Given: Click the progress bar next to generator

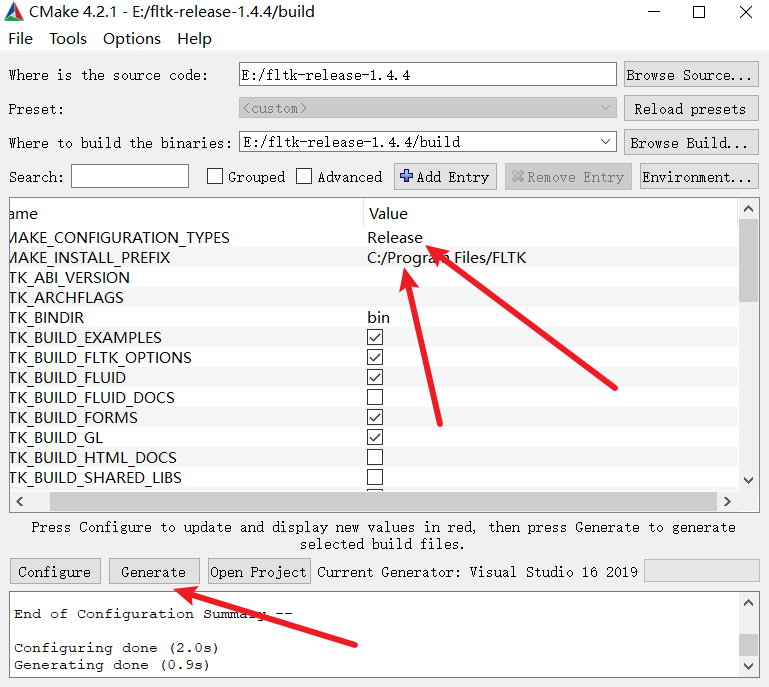Looking at the screenshot, I should [x=701, y=571].
